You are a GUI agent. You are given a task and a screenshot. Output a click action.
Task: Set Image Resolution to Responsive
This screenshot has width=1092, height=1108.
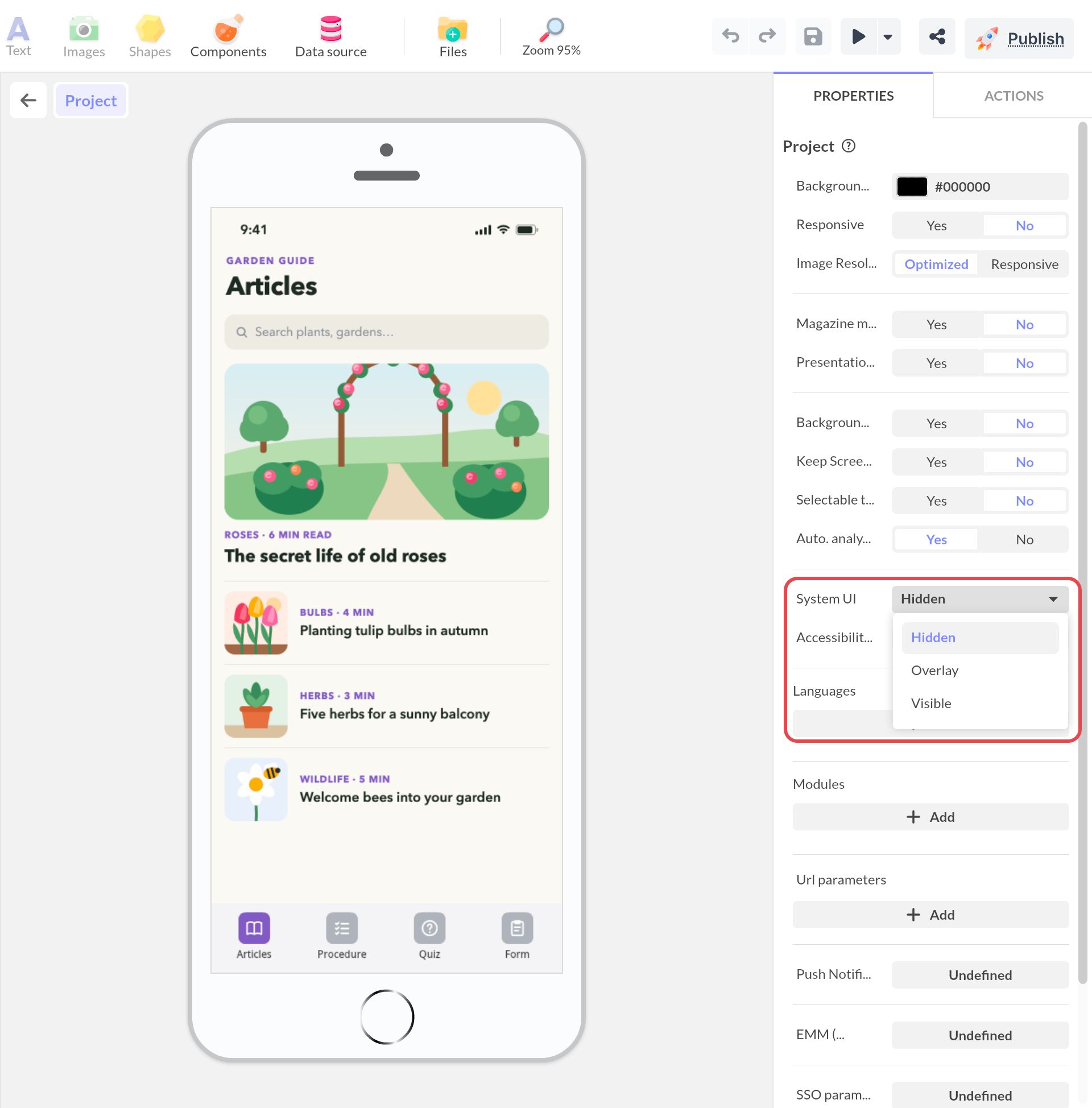click(1024, 264)
